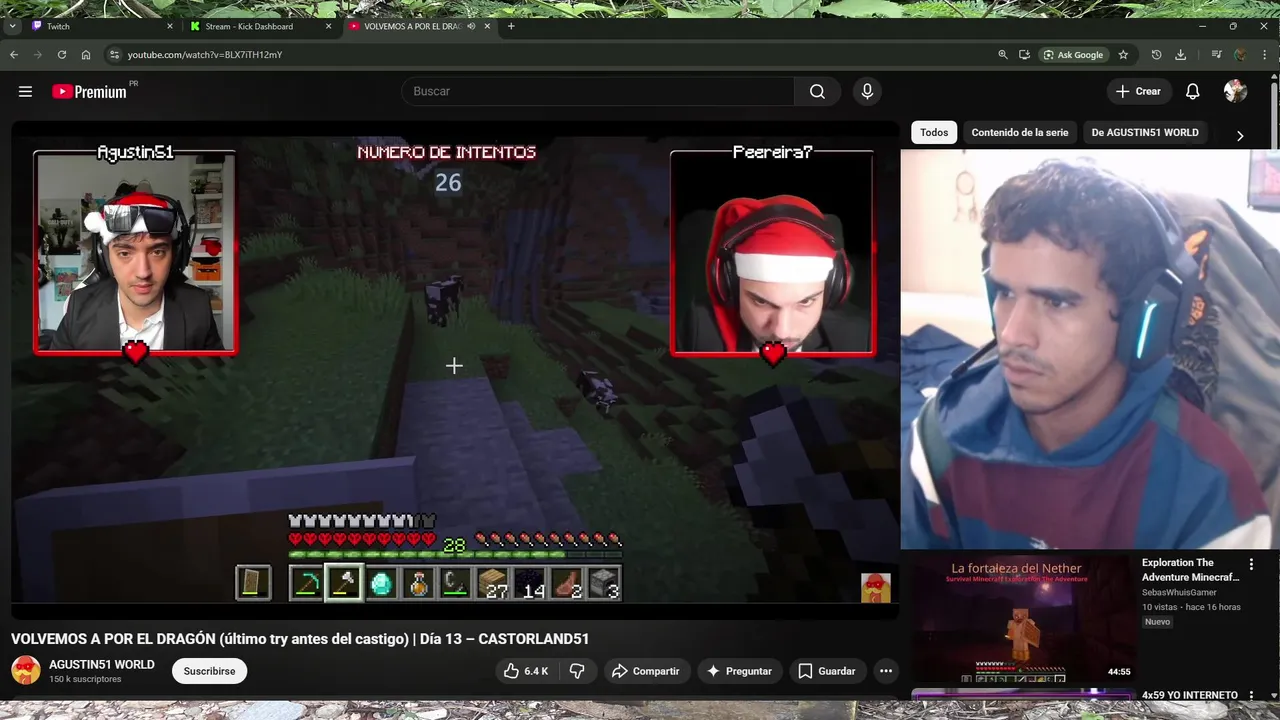Screen dimensions: 1280x720
Task: Click the Nuevo badge
Action: [x=1157, y=622]
